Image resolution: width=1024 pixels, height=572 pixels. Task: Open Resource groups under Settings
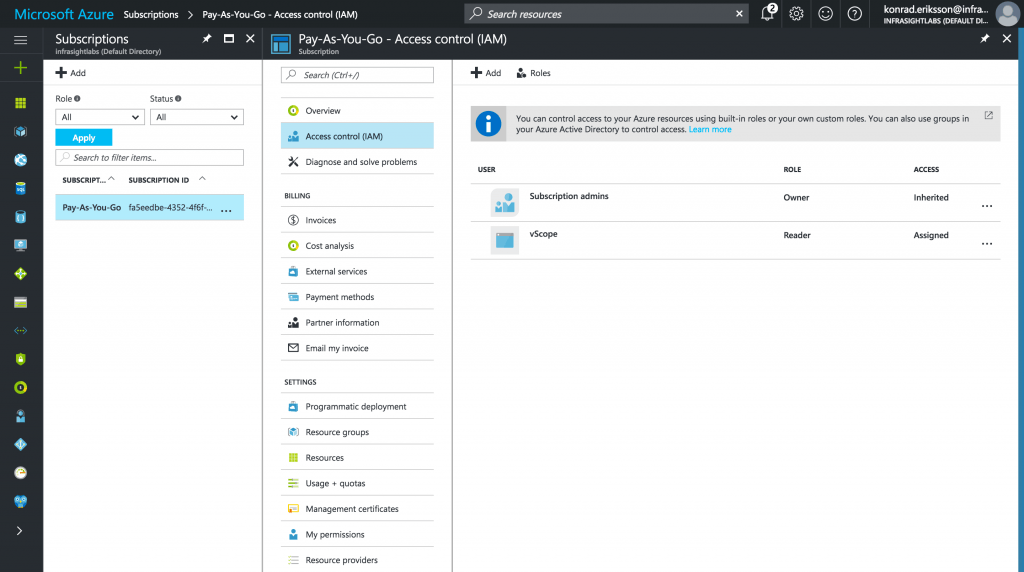(x=357, y=432)
